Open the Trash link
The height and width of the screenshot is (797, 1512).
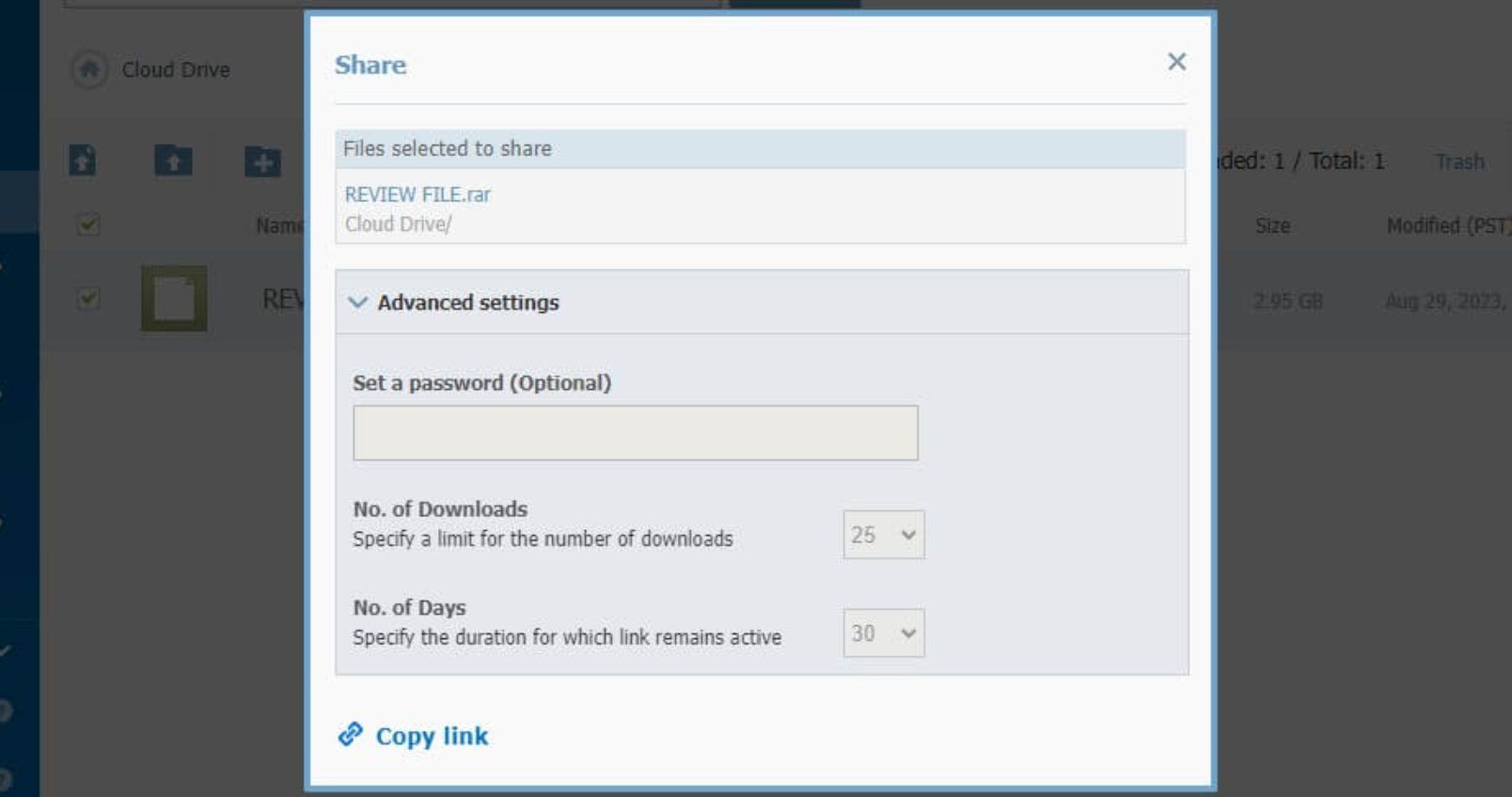click(1459, 162)
